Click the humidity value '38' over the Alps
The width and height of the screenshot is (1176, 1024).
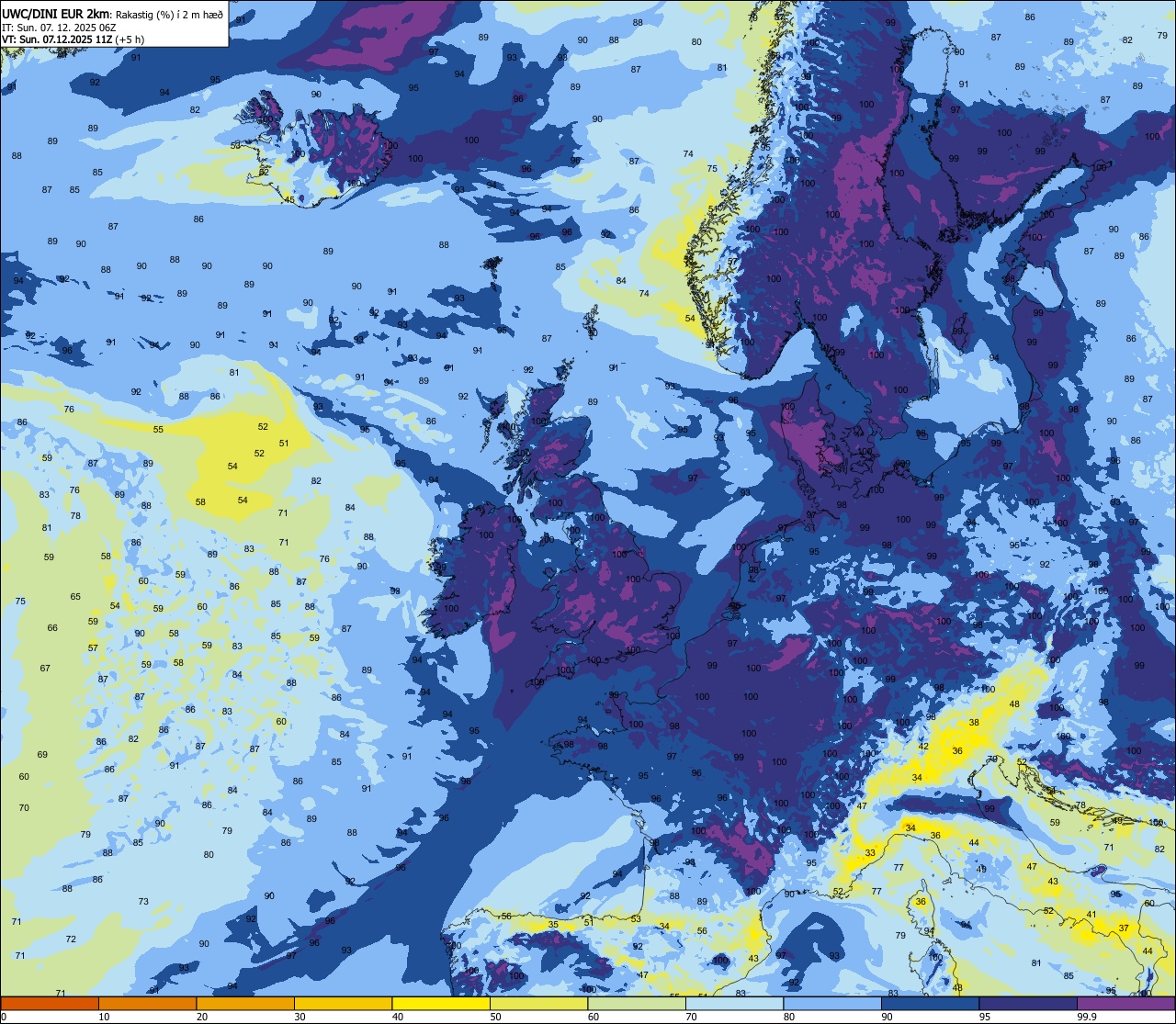(974, 723)
